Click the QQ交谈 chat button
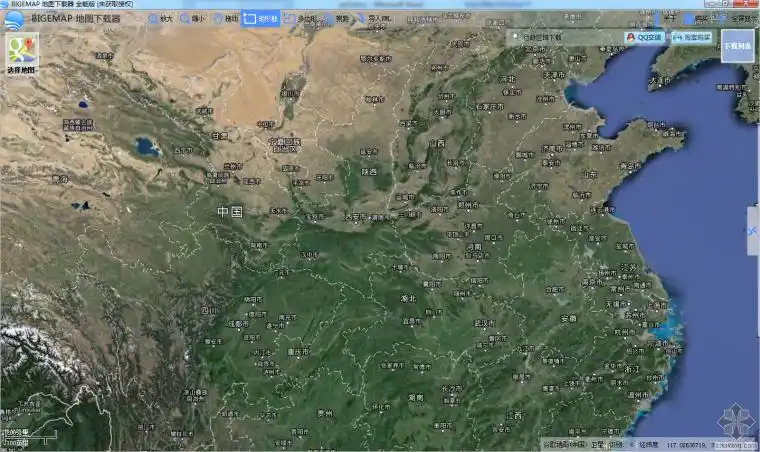 (x=644, y=37)
